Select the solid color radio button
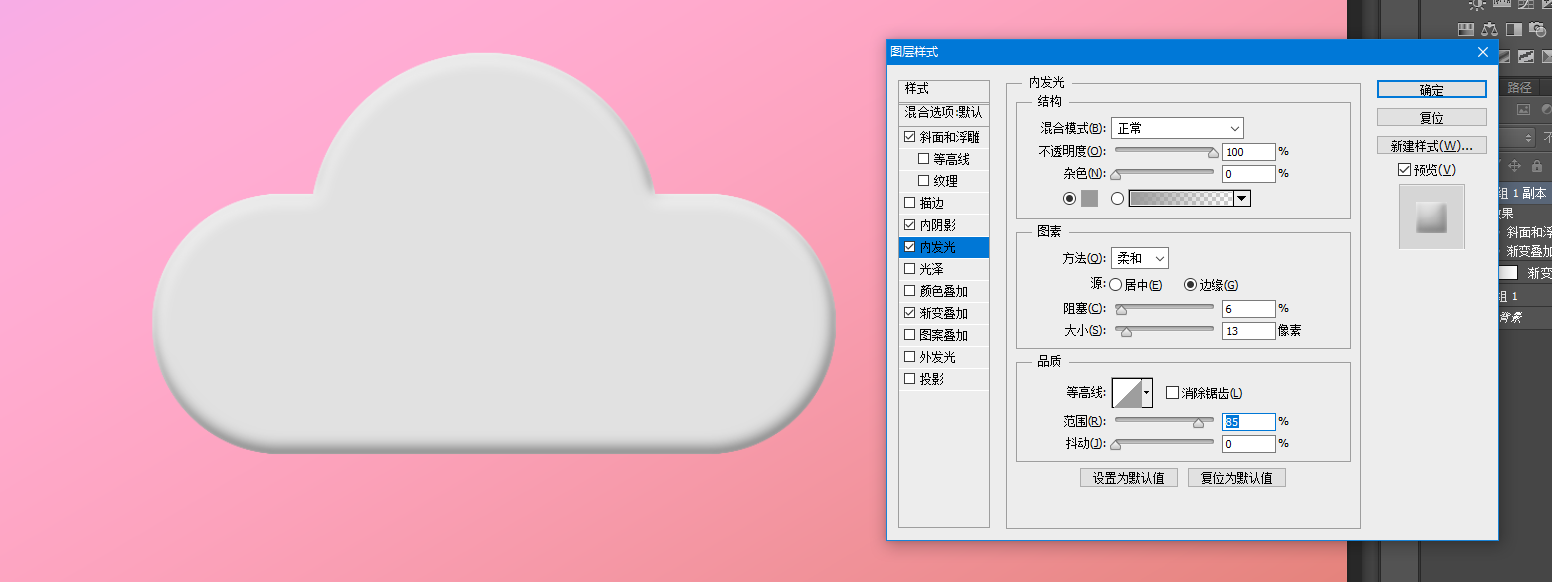1552x582 pixels. coord(1069,198)
